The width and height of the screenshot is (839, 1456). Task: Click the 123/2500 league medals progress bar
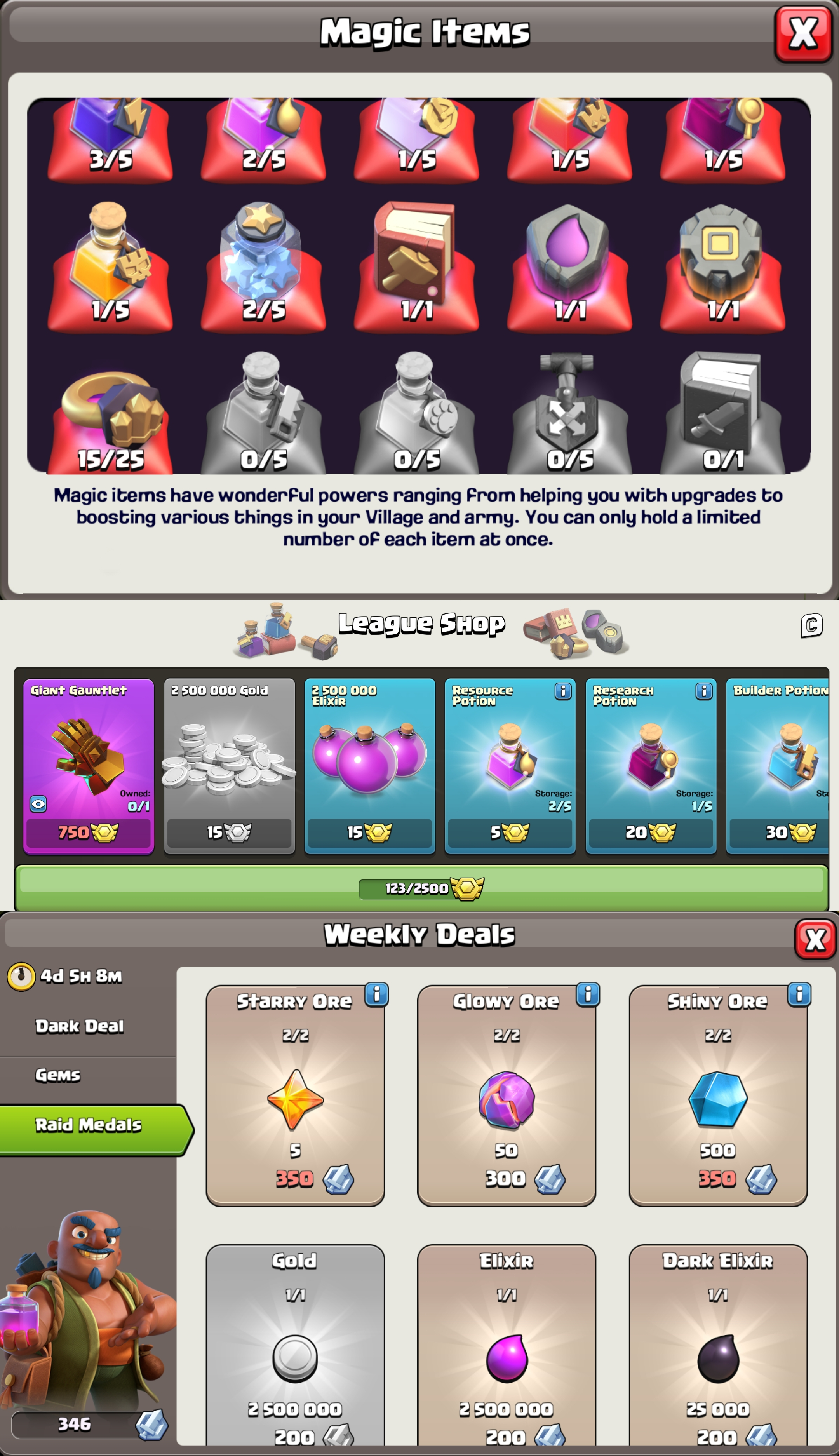421,888
